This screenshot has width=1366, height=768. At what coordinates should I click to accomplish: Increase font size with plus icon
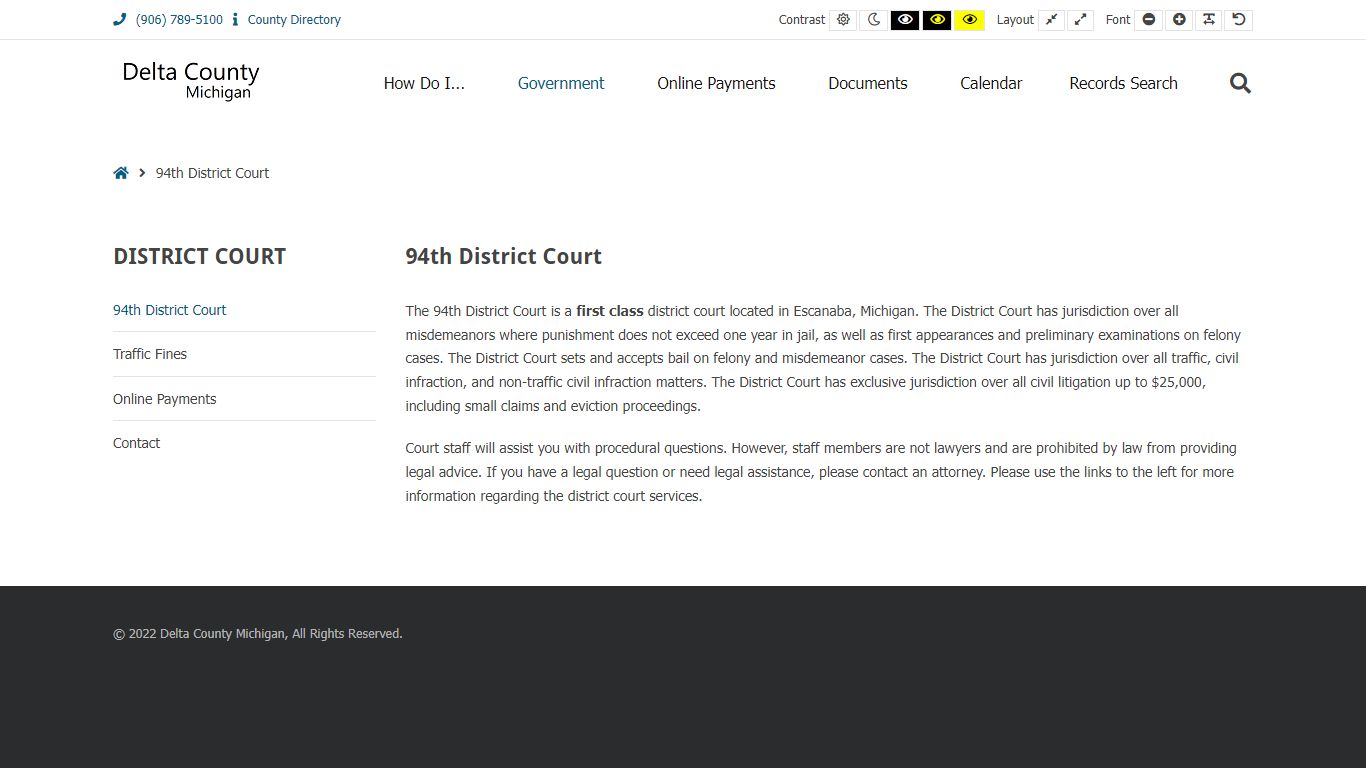(x=1178, y=19)
